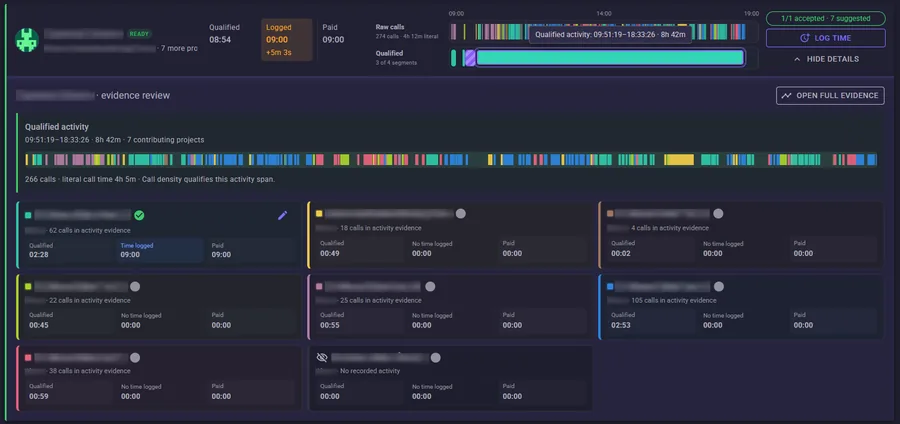Click the 14:00 timeline hour label
The image size is (900, 424).
pyautogui.click(x=604, y=13)
